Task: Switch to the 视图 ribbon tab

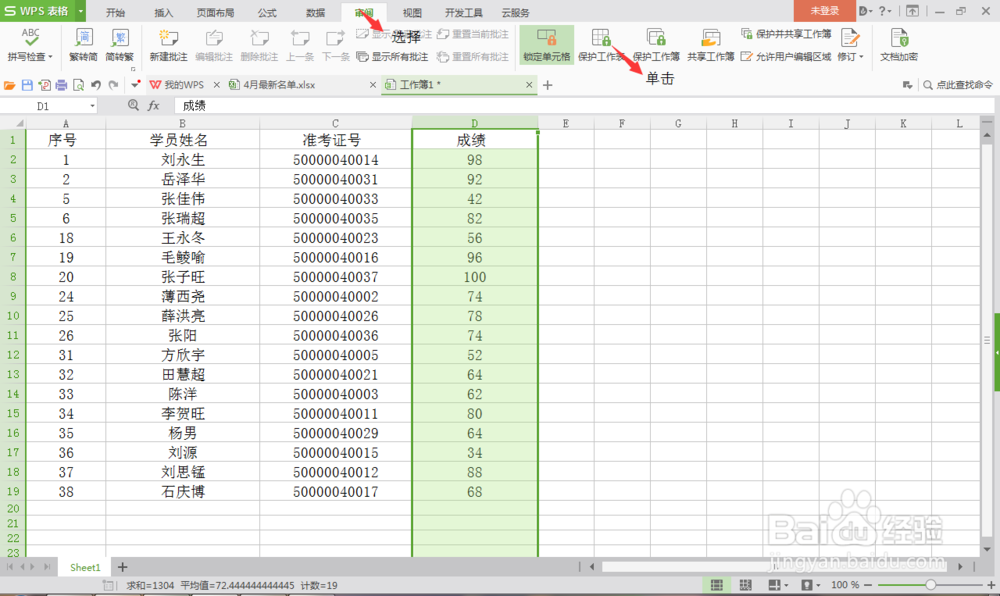Action: coord(412,12)
